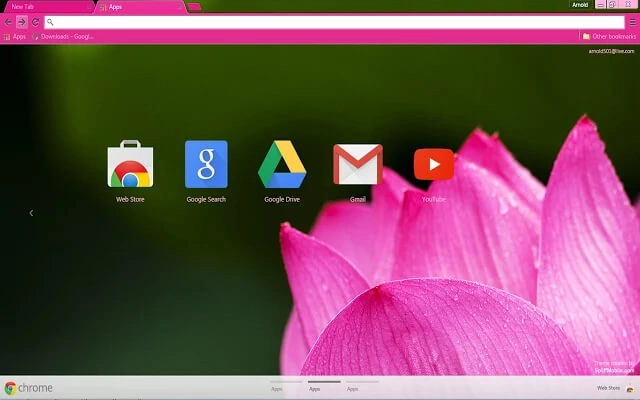Screen dimensions: 640x400
Task: Click the Google Drive label text
Action: (x=282, y=200)
